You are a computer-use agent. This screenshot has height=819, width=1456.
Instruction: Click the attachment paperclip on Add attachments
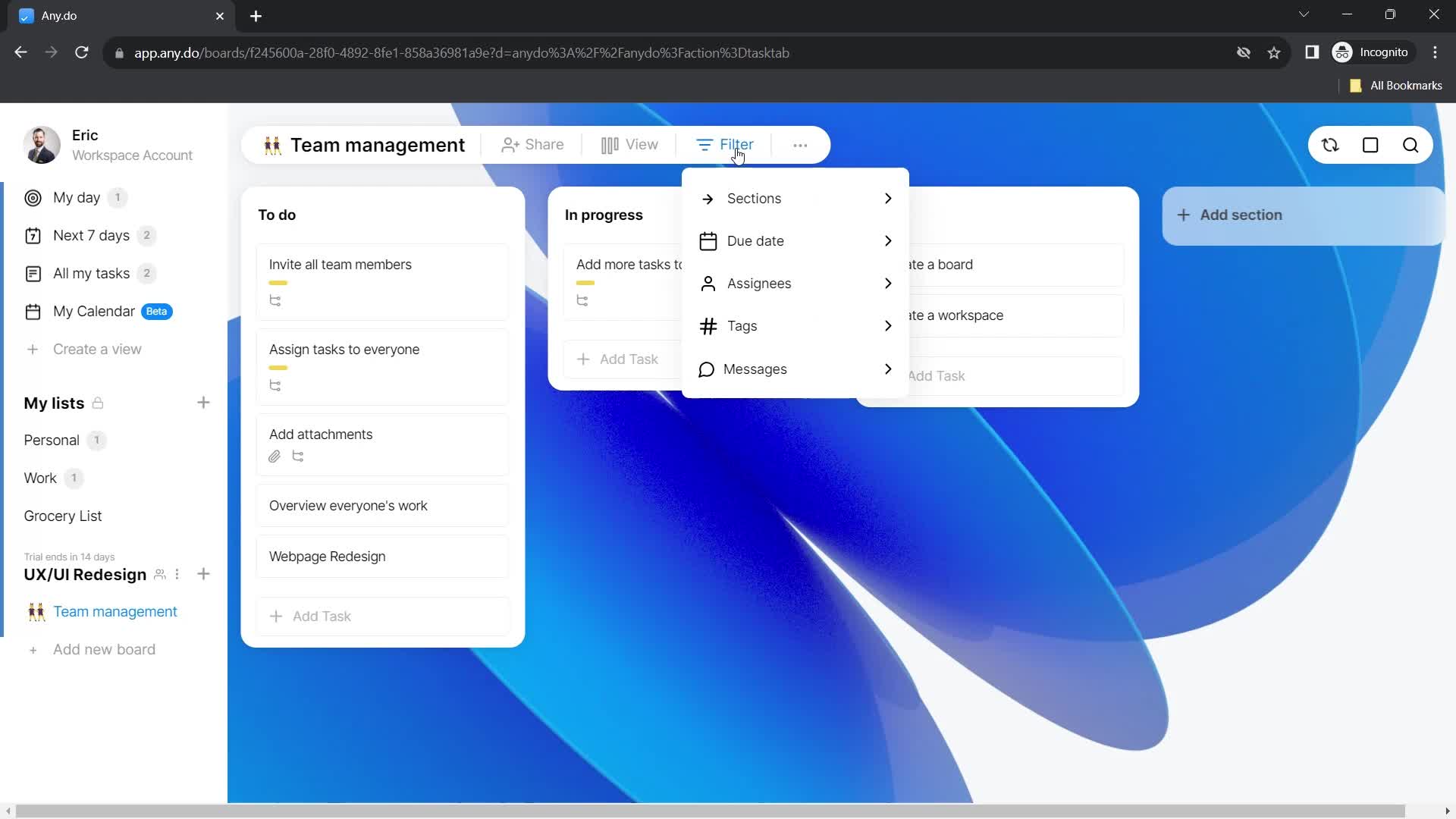pyautogui.click(x=275, y=457)
